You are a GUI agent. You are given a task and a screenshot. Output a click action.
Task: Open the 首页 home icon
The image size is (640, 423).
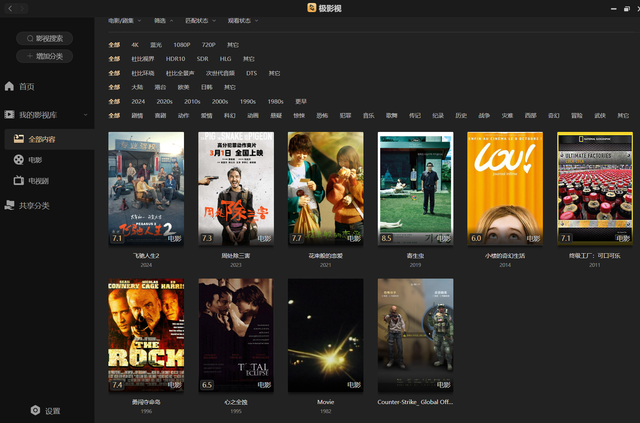click(x=9, y=86)
